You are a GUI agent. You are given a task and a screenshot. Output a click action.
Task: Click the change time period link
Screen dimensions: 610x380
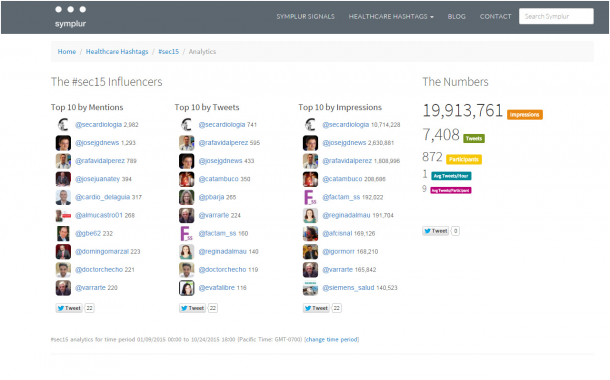point(331,340)
